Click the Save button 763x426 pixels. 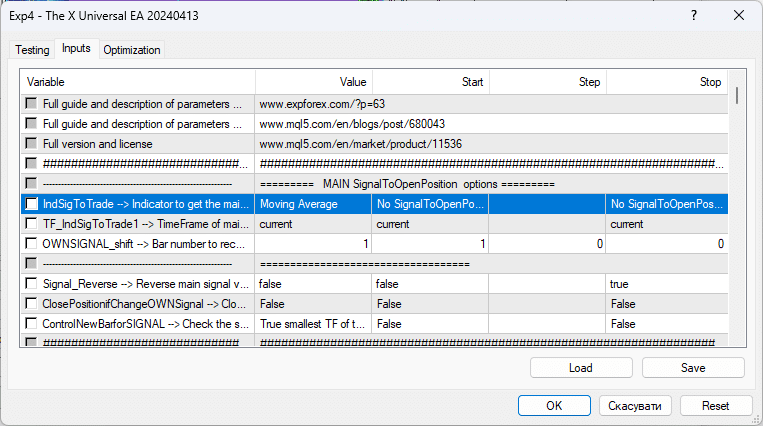click(x=693, y=368)
